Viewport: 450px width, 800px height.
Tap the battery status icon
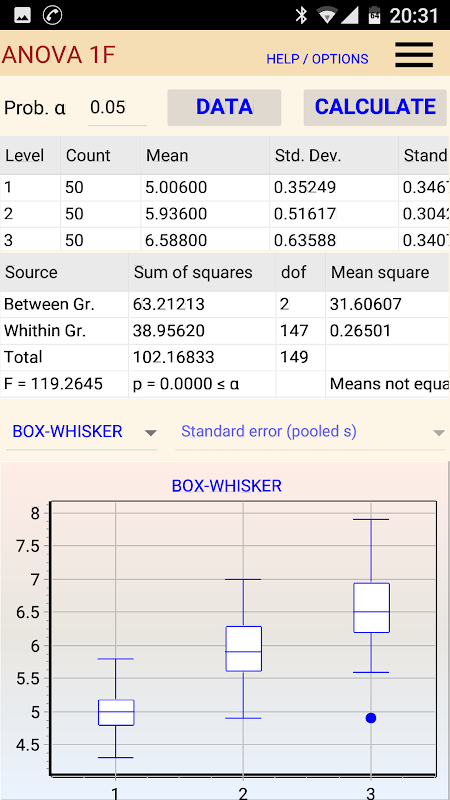coord(374,15)
